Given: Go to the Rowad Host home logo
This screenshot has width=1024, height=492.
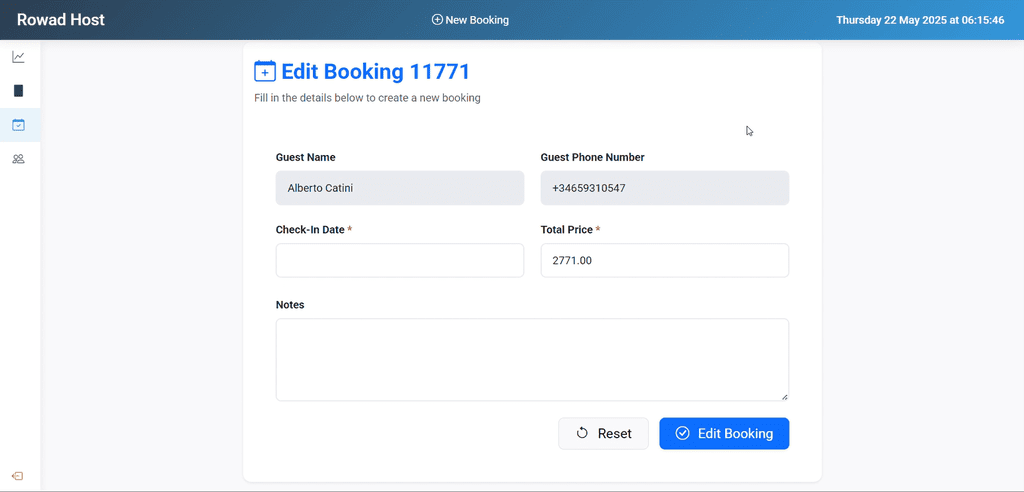Looking at the screenshot, I should 61,20.
